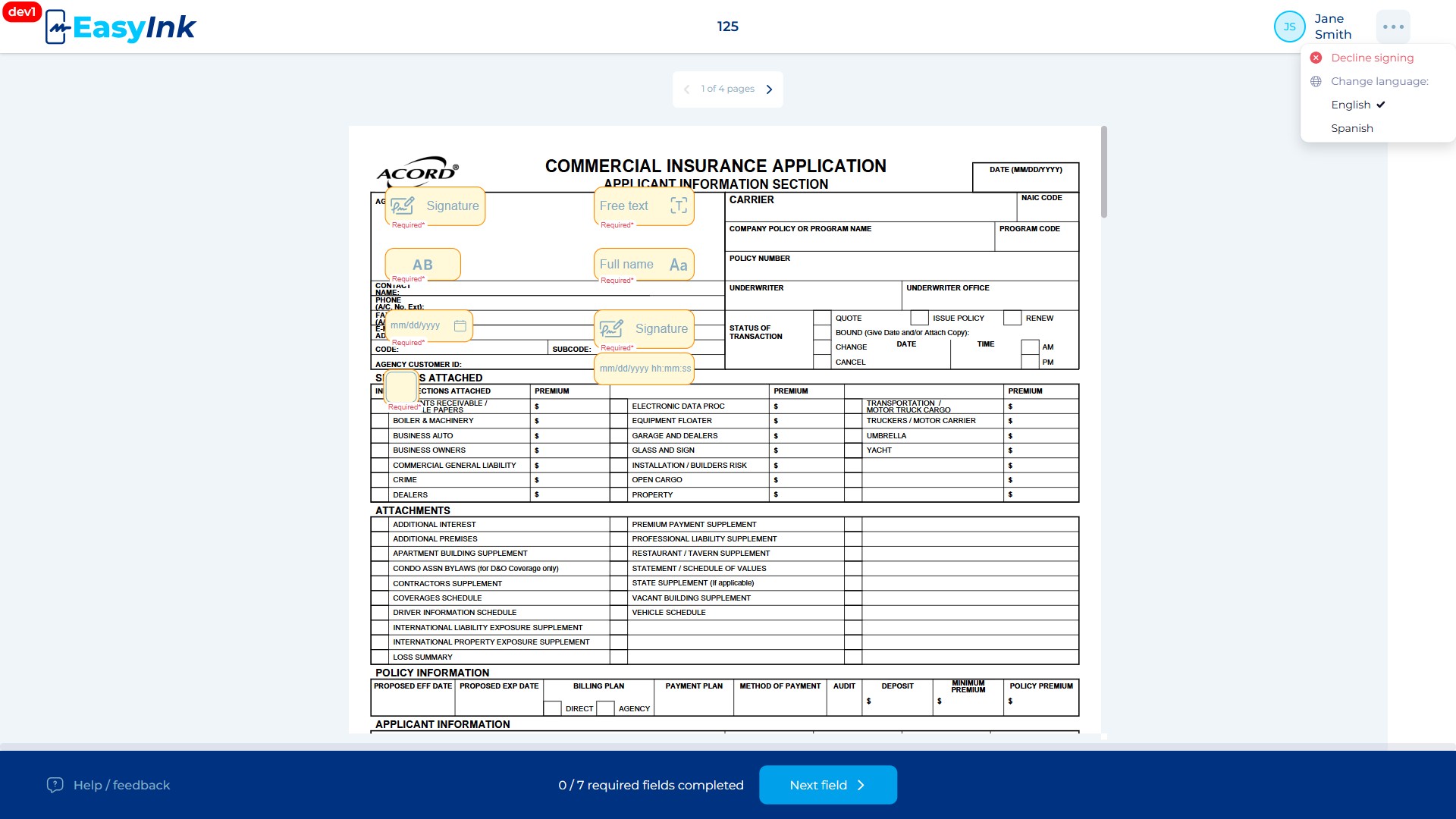Click the red decline signing icon

pos(1316,58)
